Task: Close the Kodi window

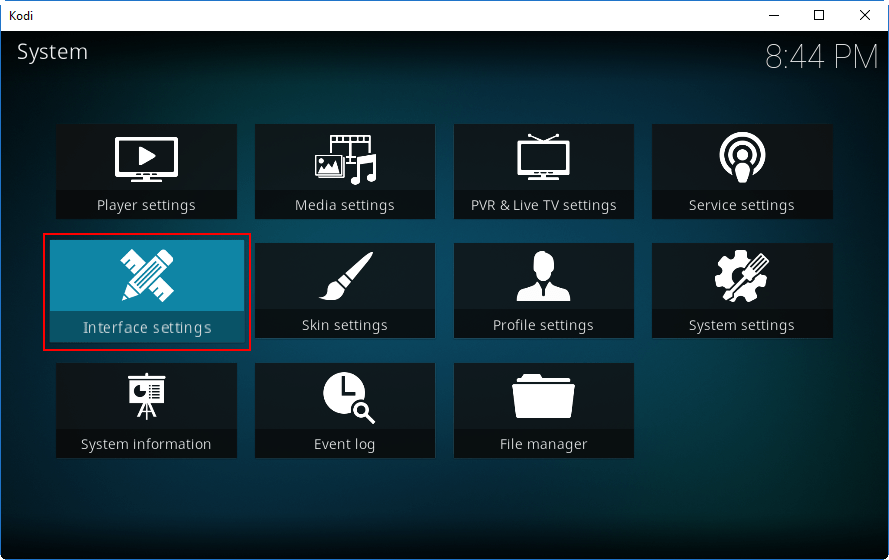Action: (x=865, y=15)
